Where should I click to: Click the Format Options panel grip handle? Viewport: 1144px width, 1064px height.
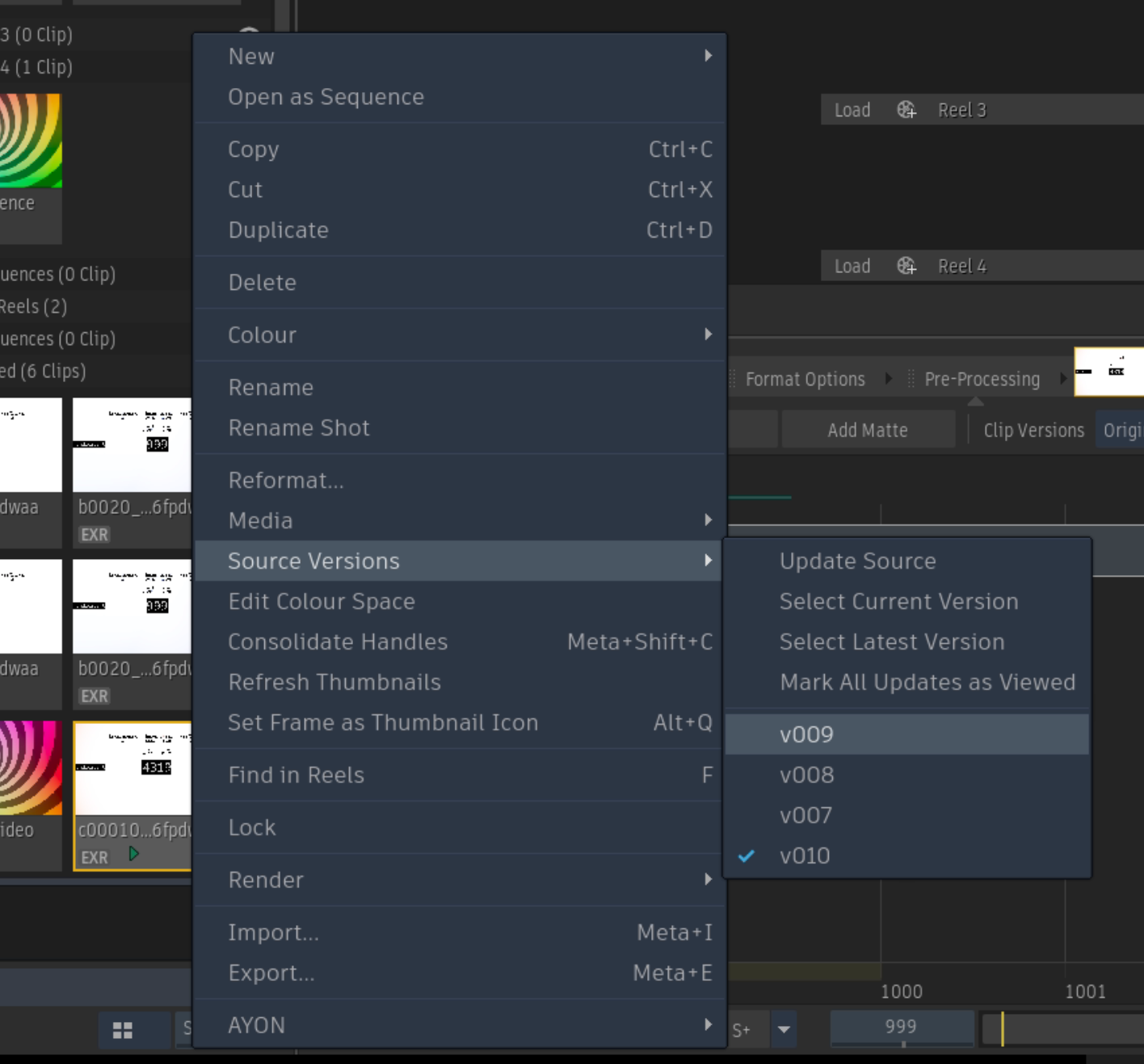732,379
